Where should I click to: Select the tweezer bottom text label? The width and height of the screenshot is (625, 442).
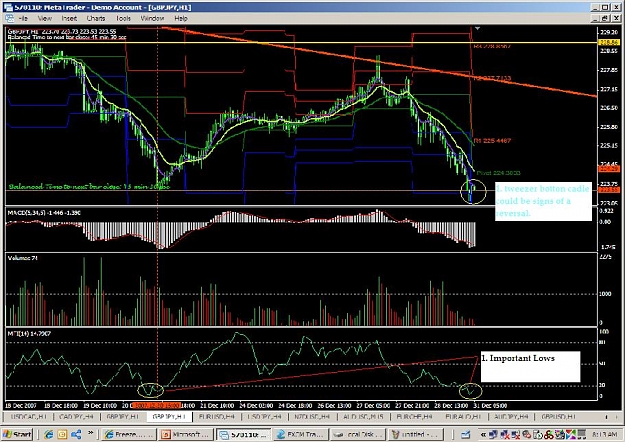click(x=542, y=201)
